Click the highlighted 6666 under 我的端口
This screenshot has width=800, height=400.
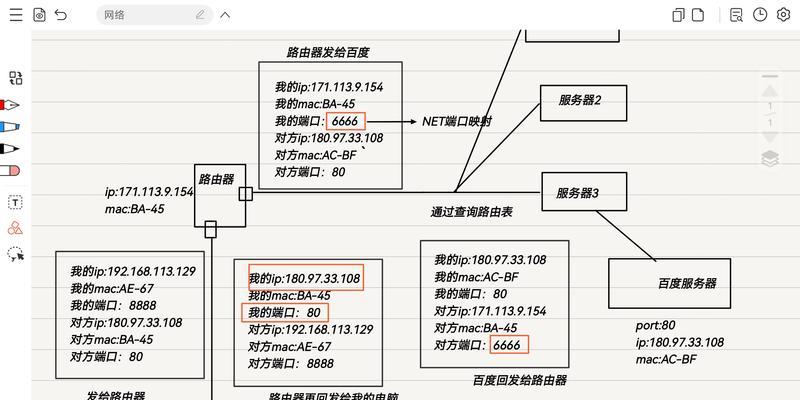tap(346, 121)
